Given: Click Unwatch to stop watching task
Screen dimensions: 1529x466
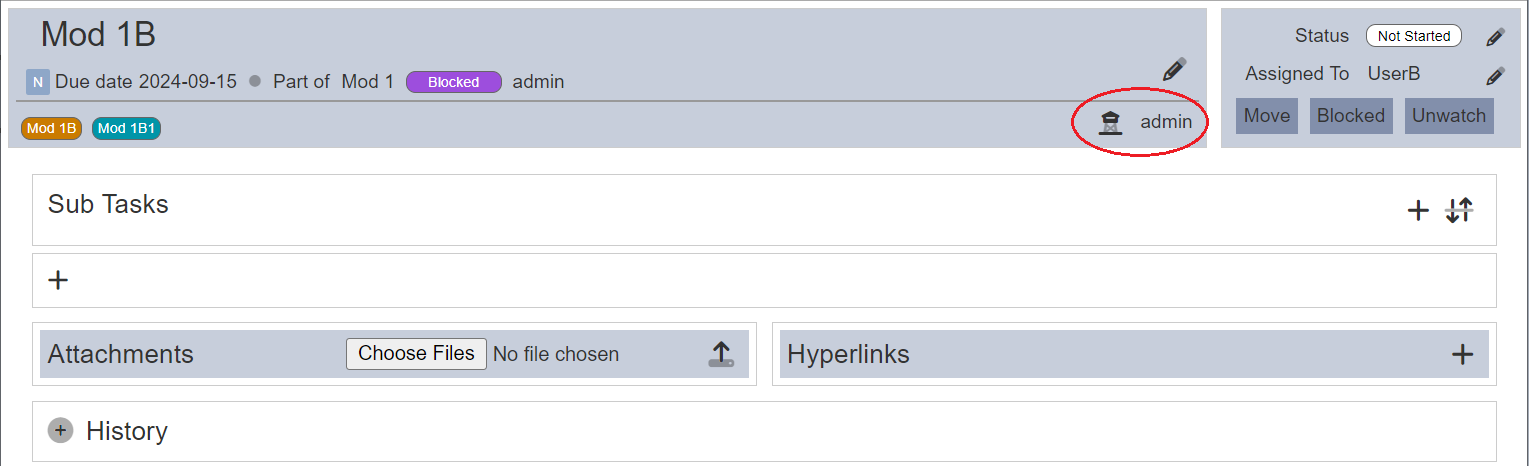Looking at the screenshot, I should click(1449, 116).
